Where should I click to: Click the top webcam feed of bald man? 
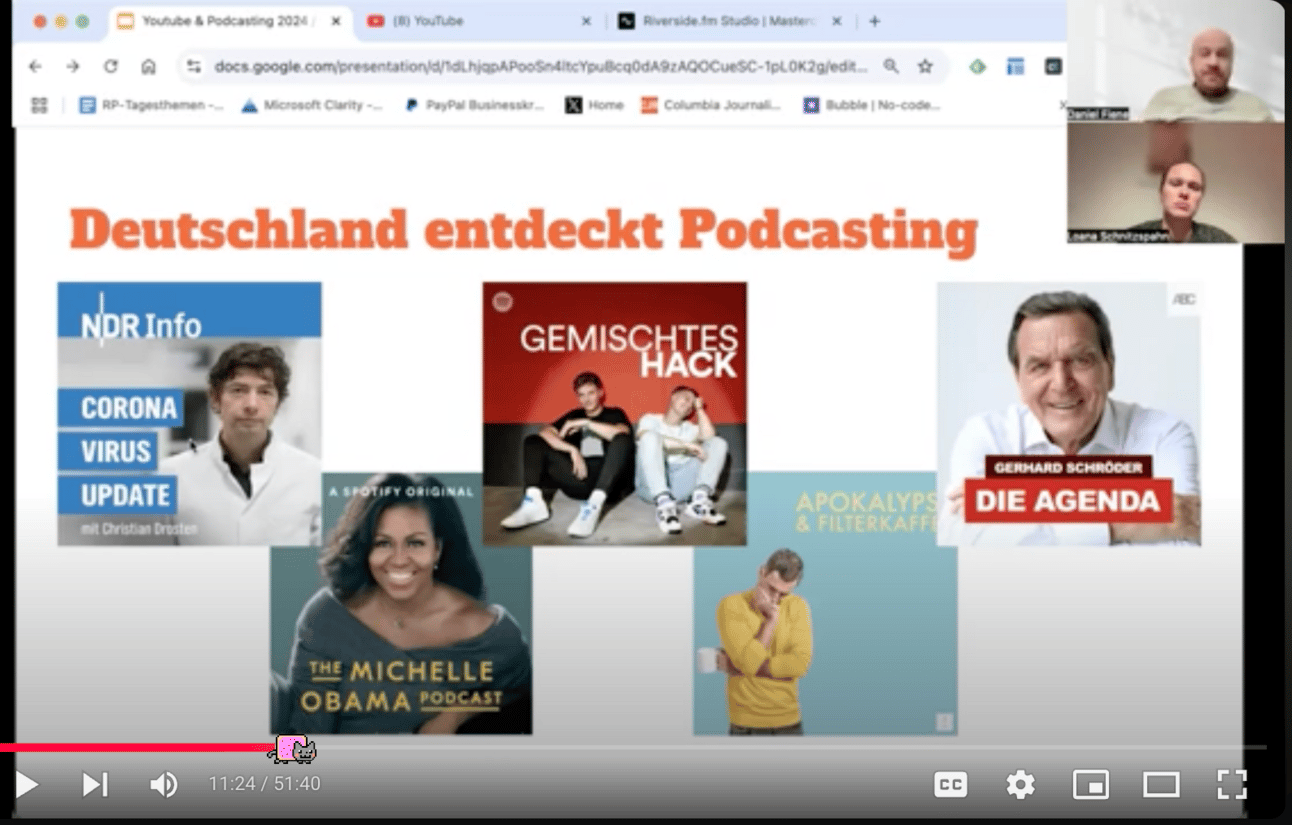1176,61
